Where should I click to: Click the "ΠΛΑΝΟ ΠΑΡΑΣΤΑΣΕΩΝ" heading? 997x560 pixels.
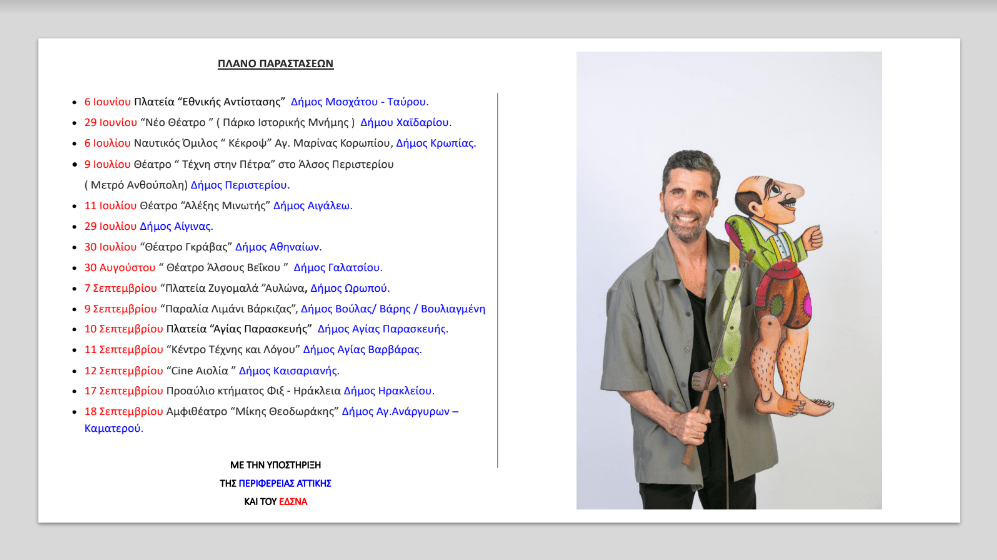coord(275,64)
